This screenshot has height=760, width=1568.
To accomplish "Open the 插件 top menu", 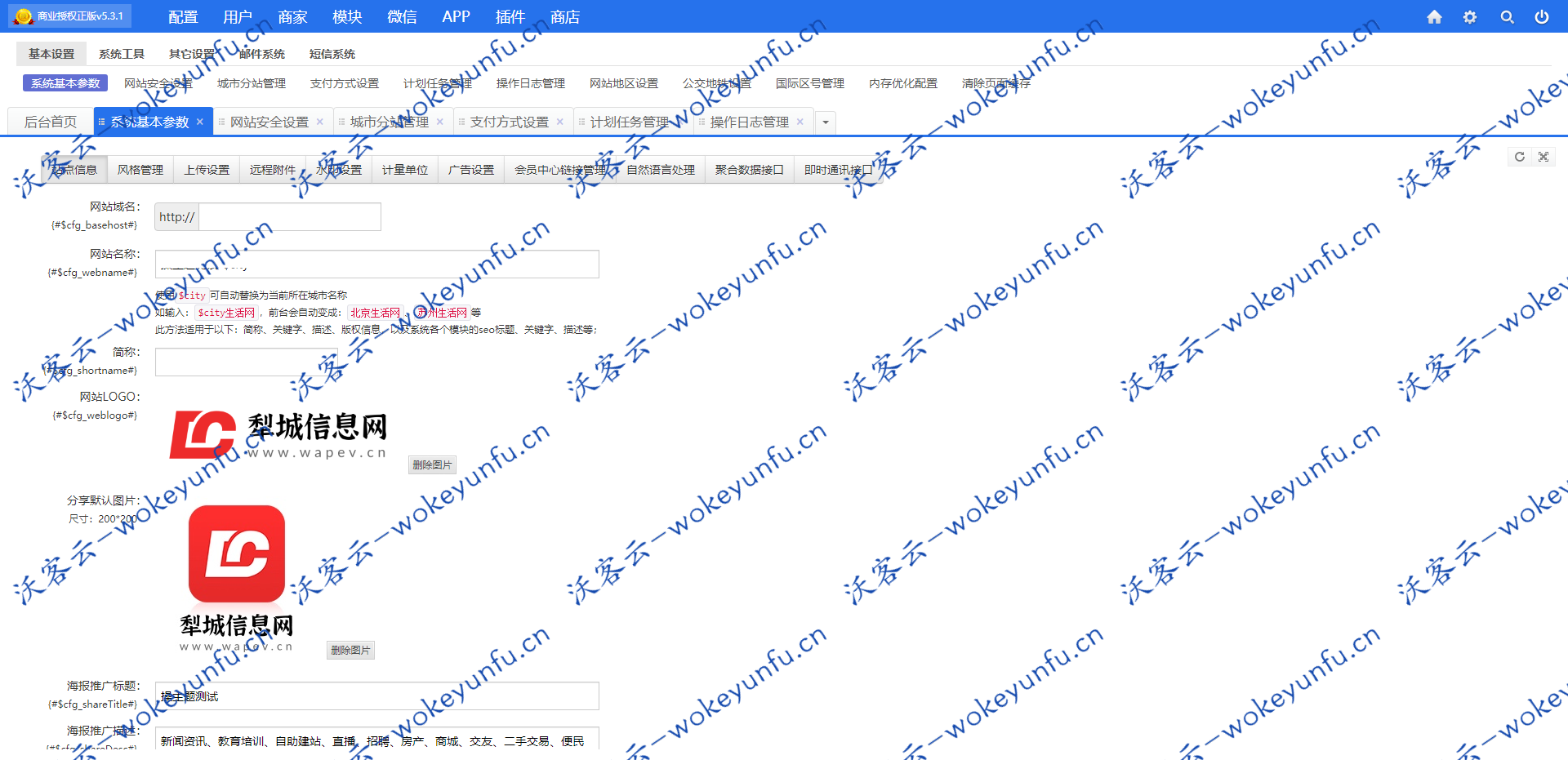I will 510,16.
